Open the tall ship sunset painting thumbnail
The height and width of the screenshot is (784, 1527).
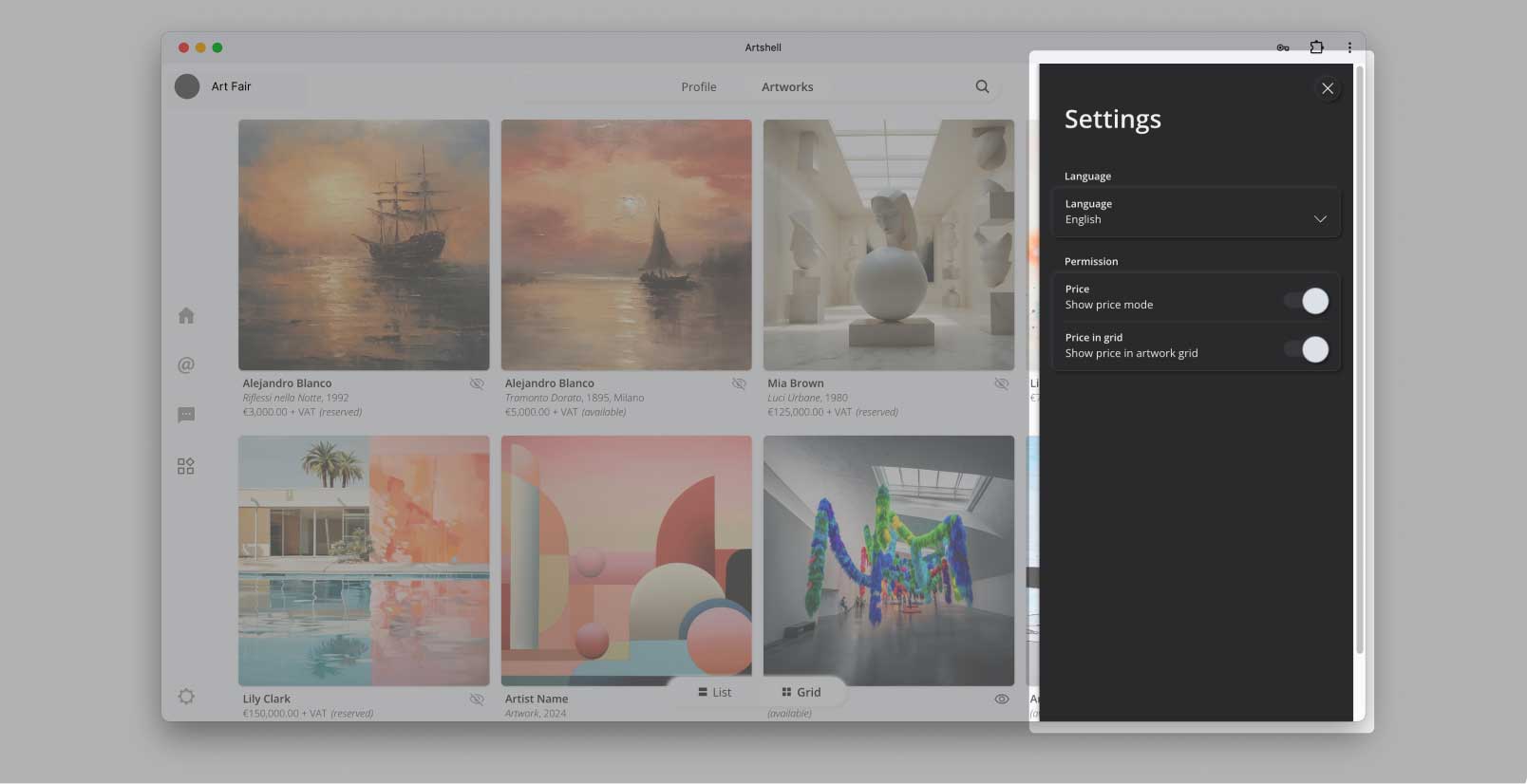click(x=364, y=245)
